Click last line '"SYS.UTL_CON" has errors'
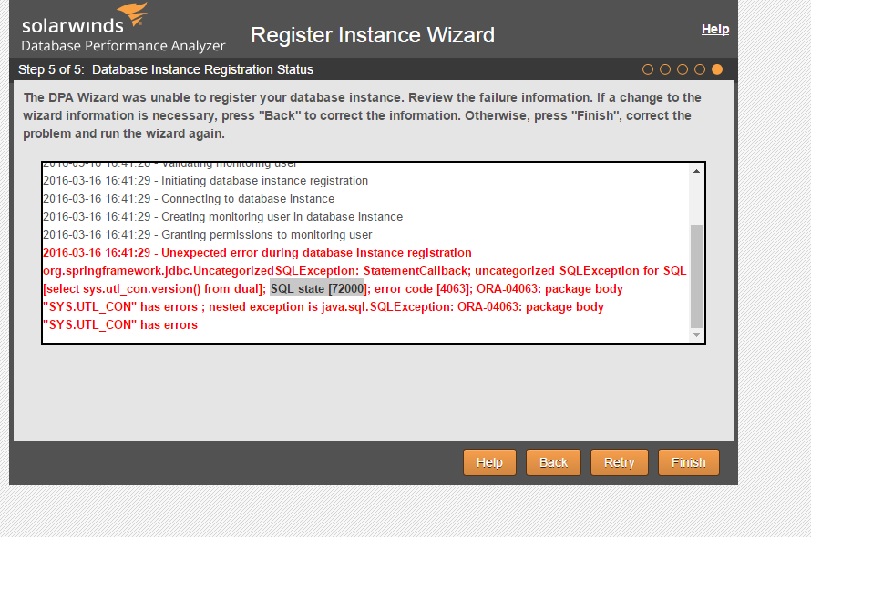 coord(120,325)
